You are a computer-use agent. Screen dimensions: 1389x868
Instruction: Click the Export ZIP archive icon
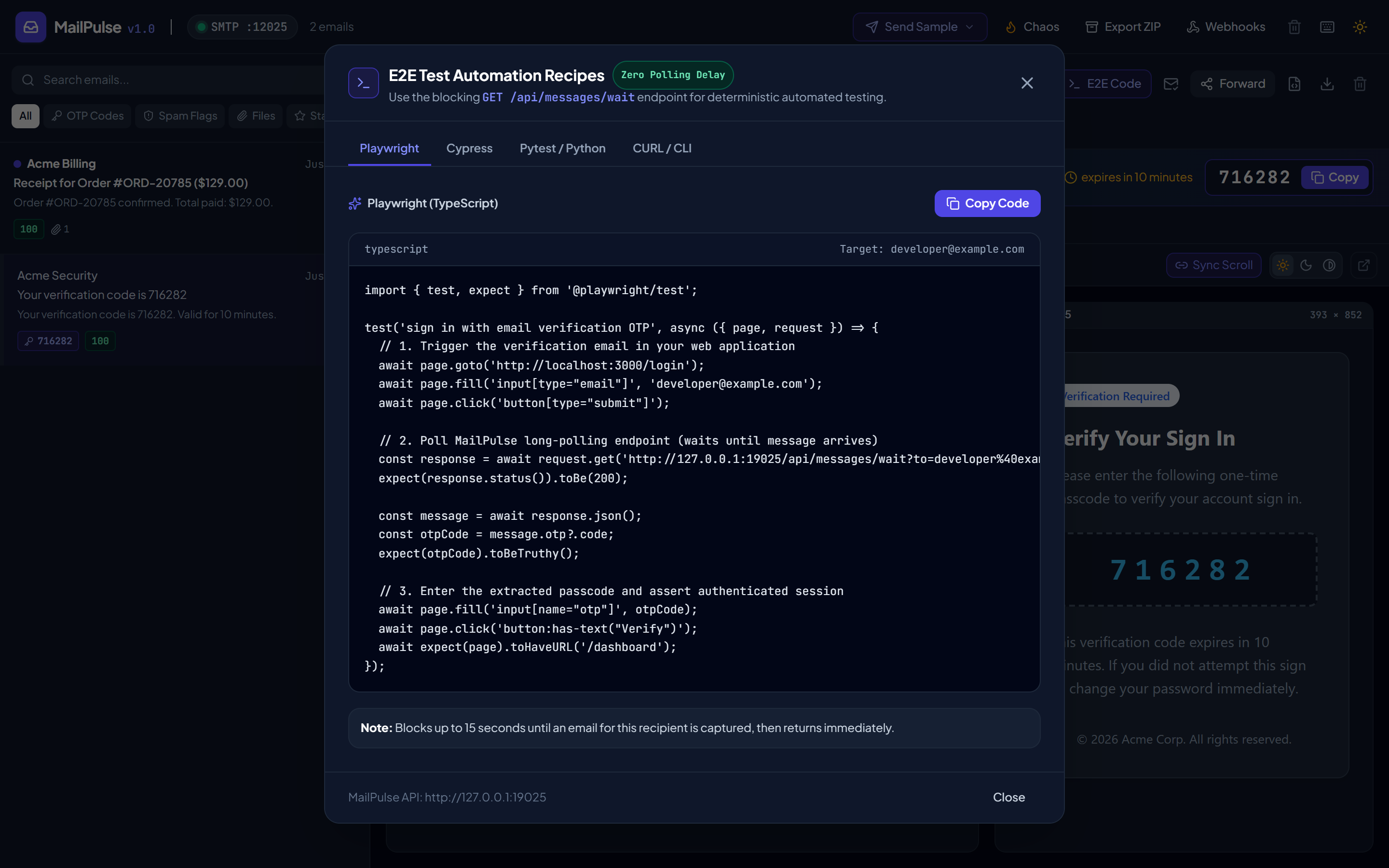(x=1091, y=27)
